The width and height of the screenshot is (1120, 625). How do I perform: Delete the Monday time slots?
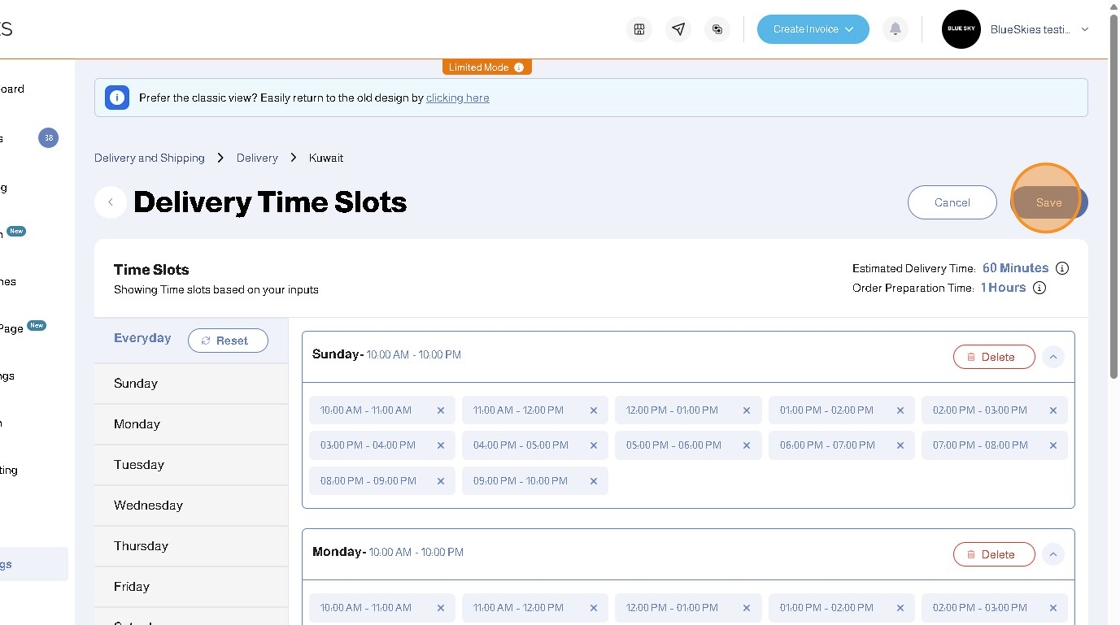point(994,554)
